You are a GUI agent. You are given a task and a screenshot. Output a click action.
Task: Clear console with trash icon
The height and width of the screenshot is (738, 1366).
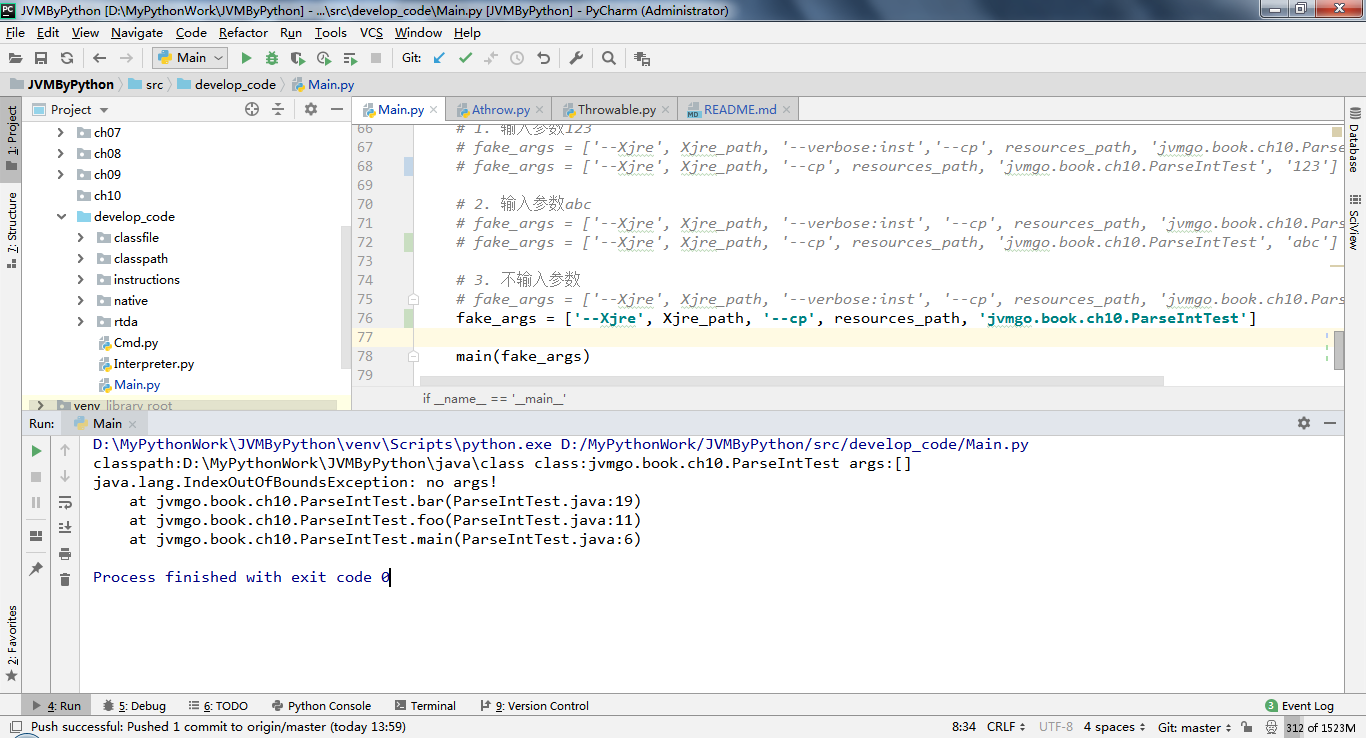click(65, 579)
